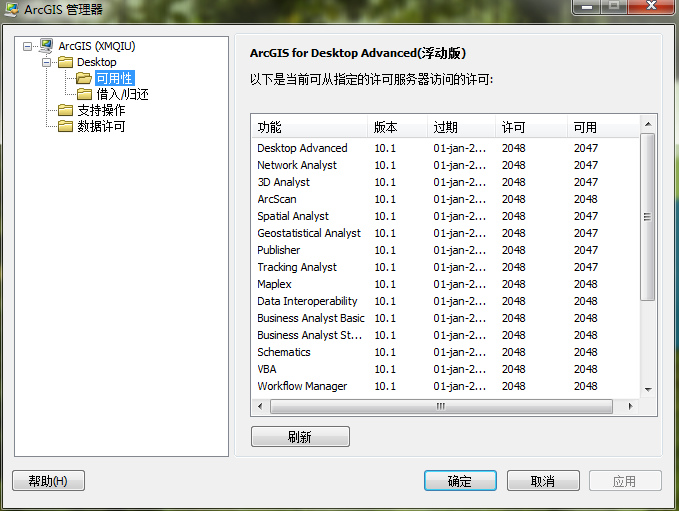Click the 许可 value 2048 for Schematics
This screenshot has height=511, width=679.
pos(514,352)
